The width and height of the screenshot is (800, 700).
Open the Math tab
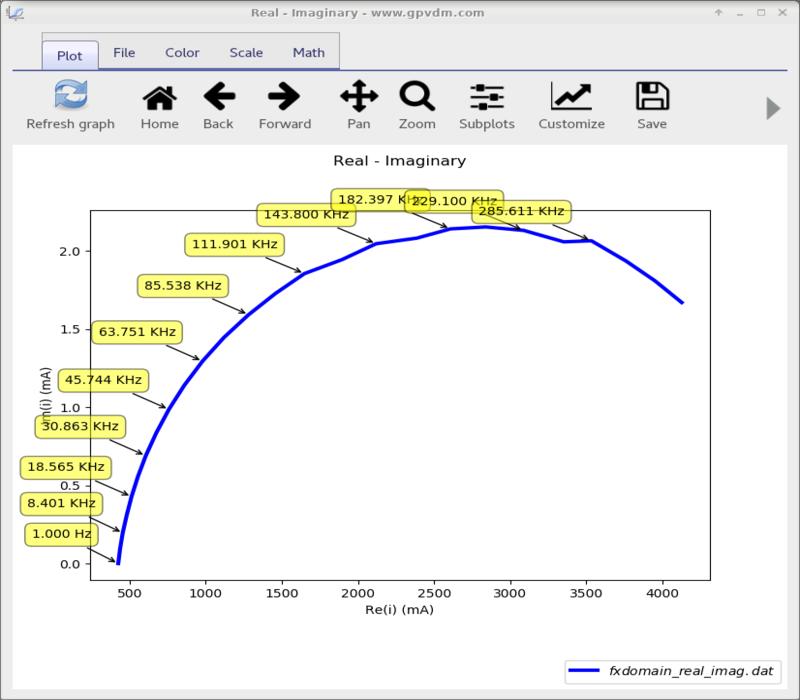308,53
